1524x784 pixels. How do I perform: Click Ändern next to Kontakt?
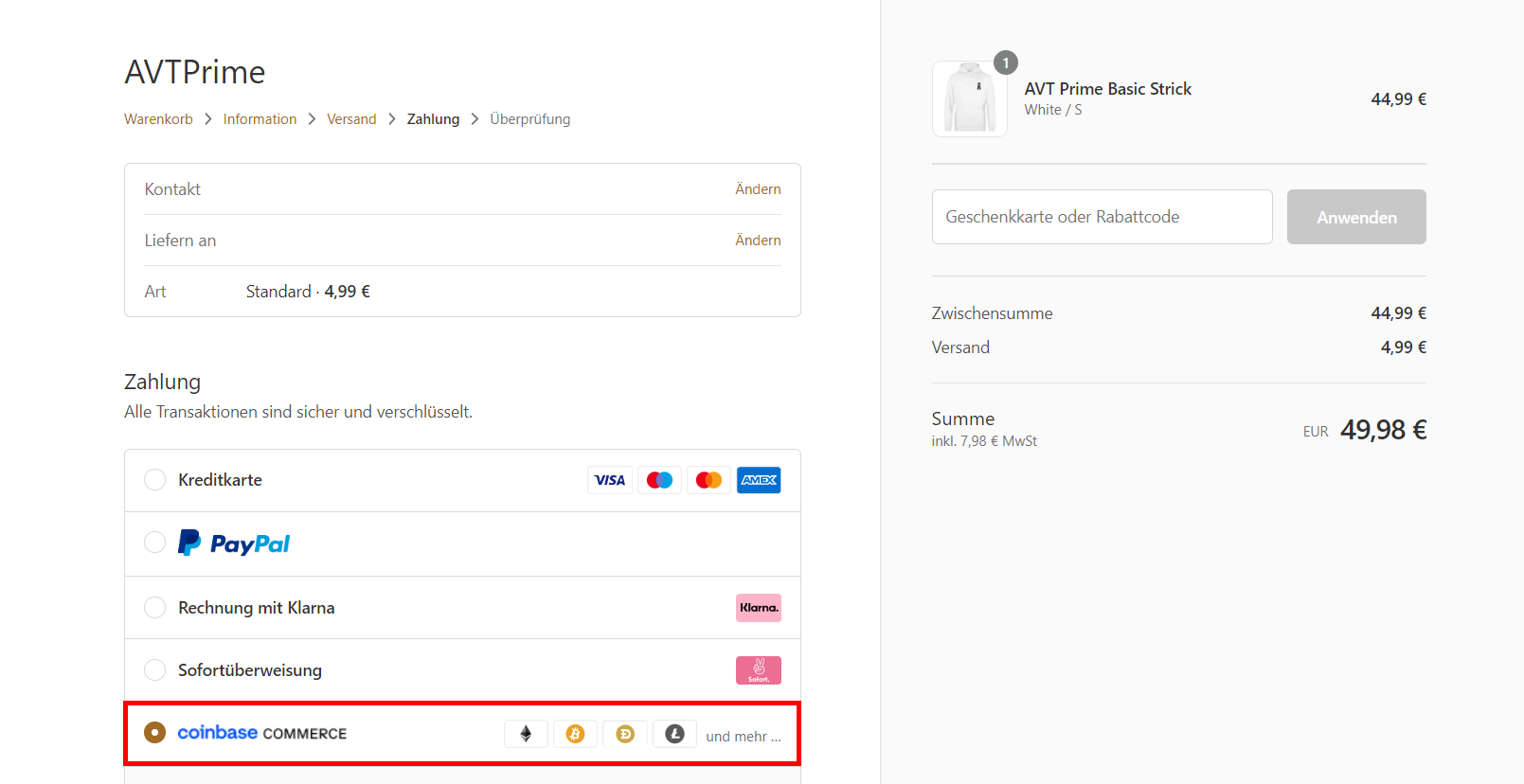758,189
